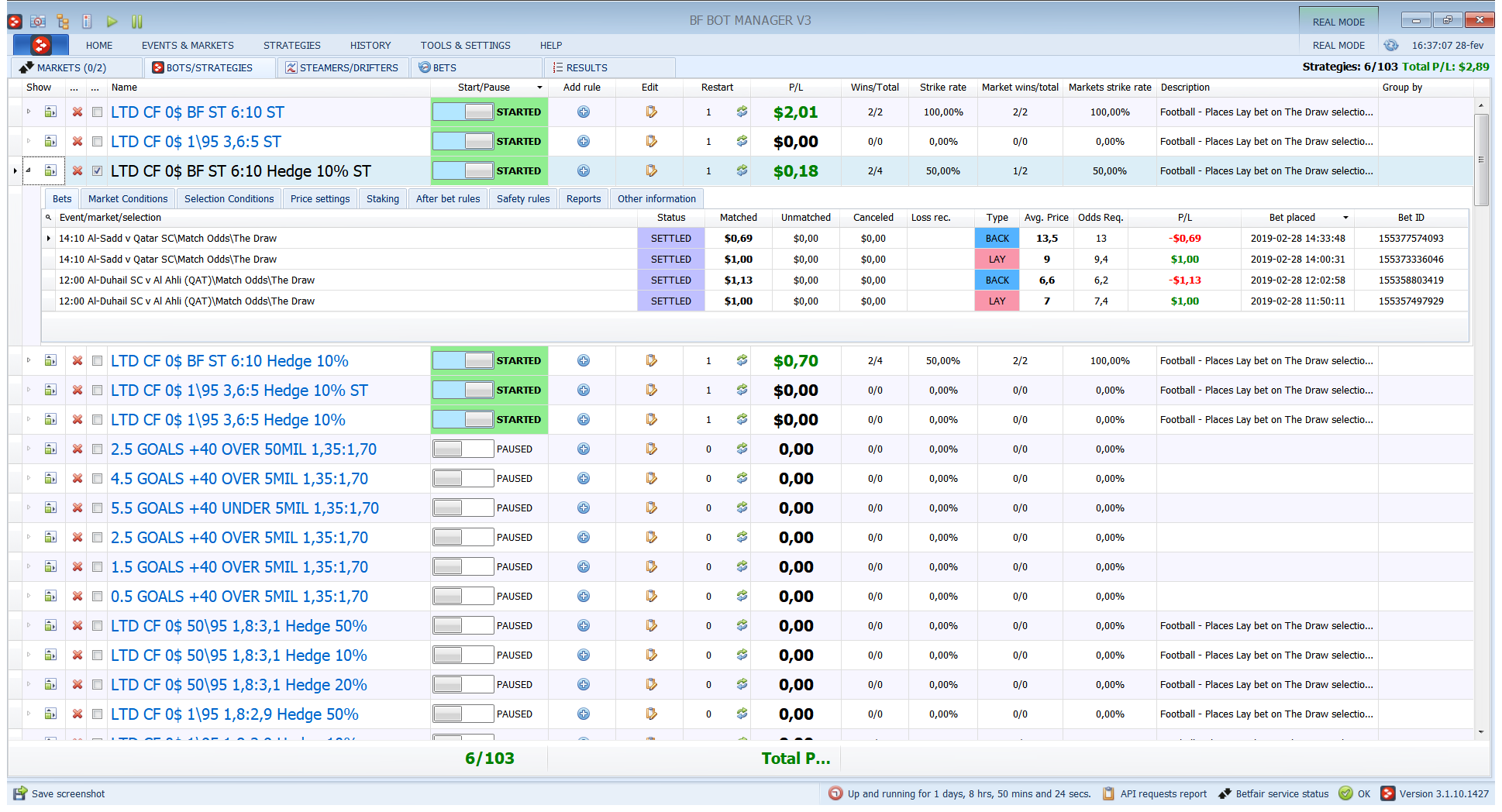Add rule to 0.5 GOALS +40 OVER 5MIL

(584, 596)
